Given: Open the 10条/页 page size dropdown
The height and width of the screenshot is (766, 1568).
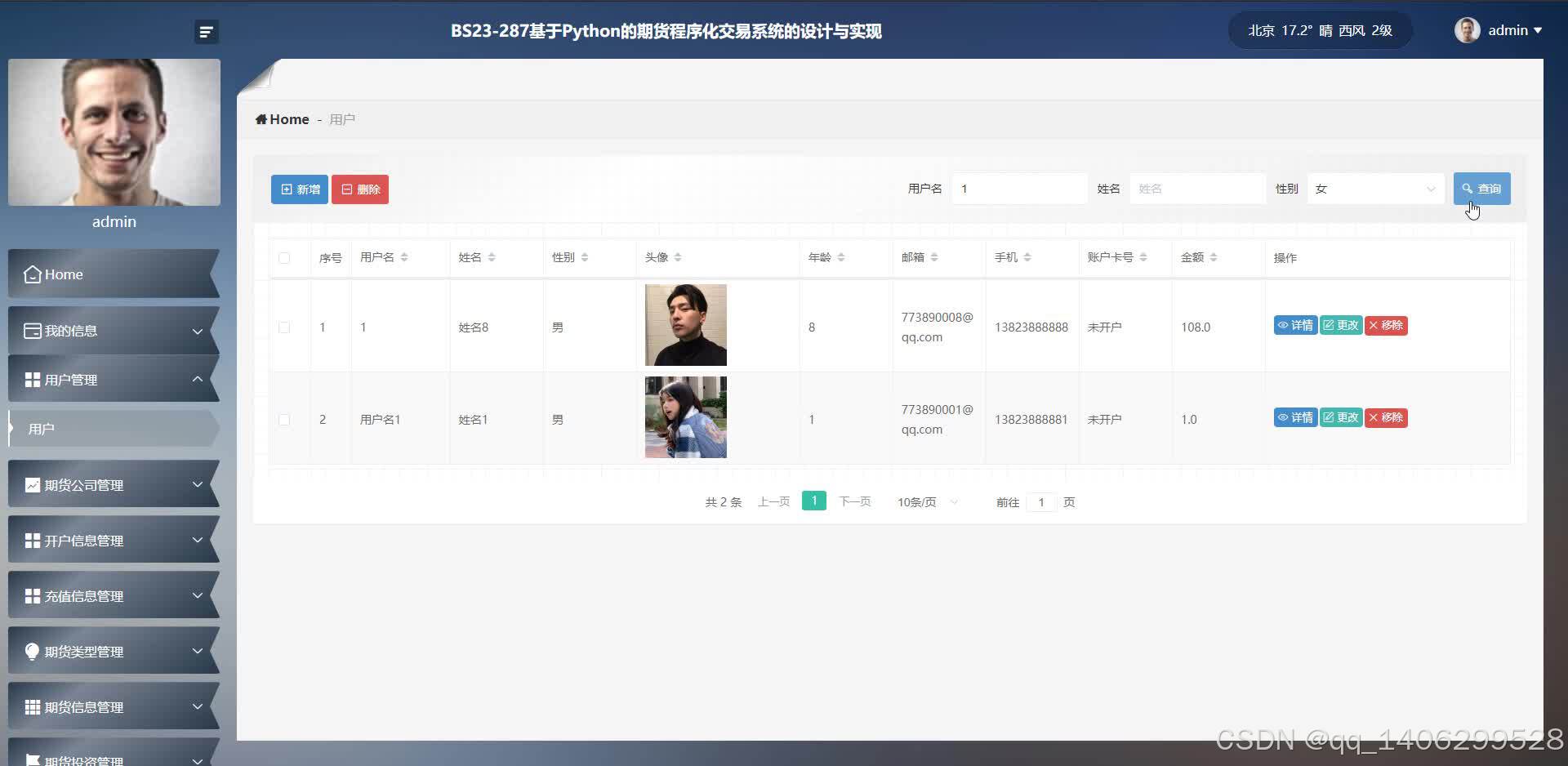Looking at the screenshot, I should coord(925,501).
